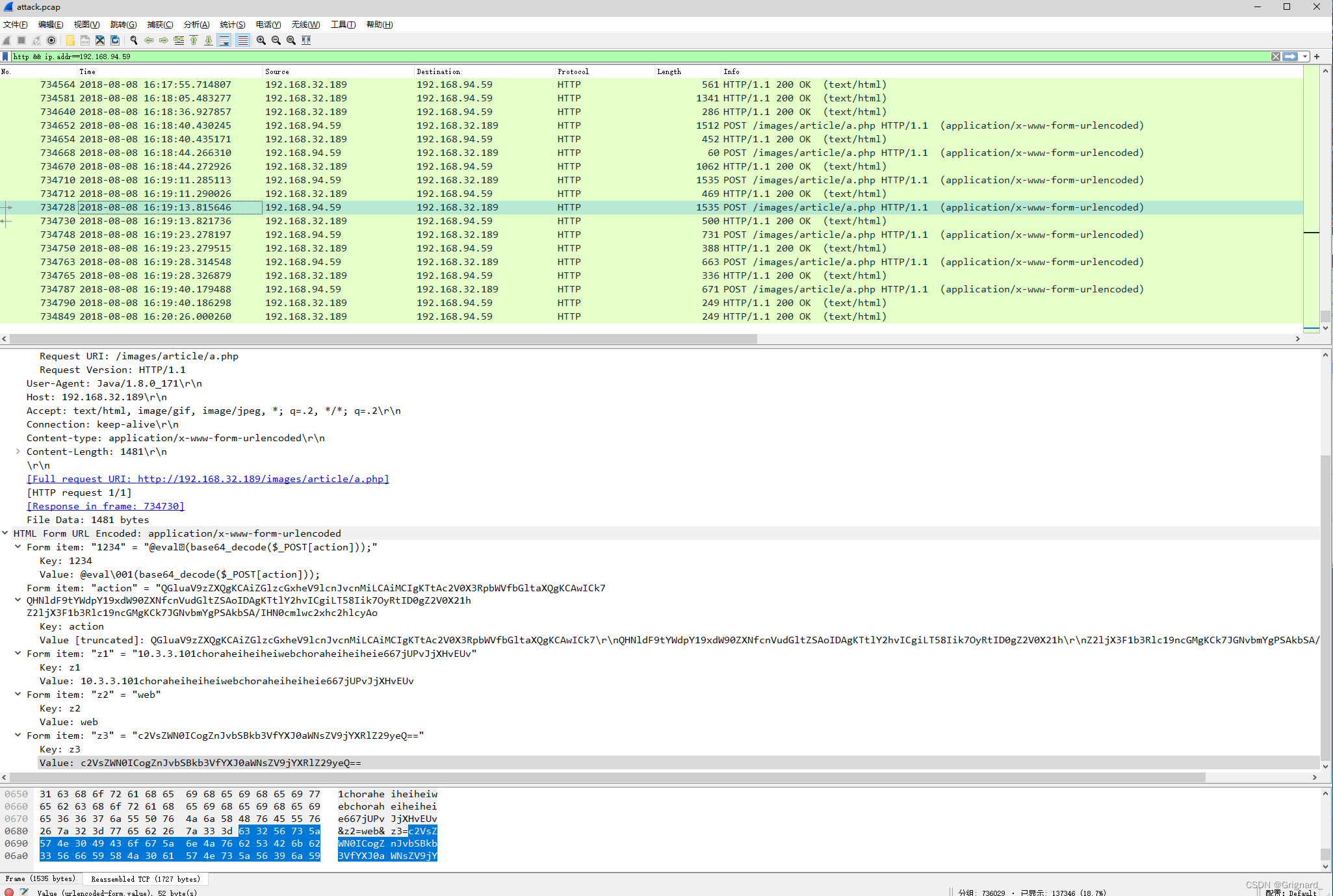Click the stop capture square icon
The height and width of the screenshot is (896, 1333).
point(21,40)
